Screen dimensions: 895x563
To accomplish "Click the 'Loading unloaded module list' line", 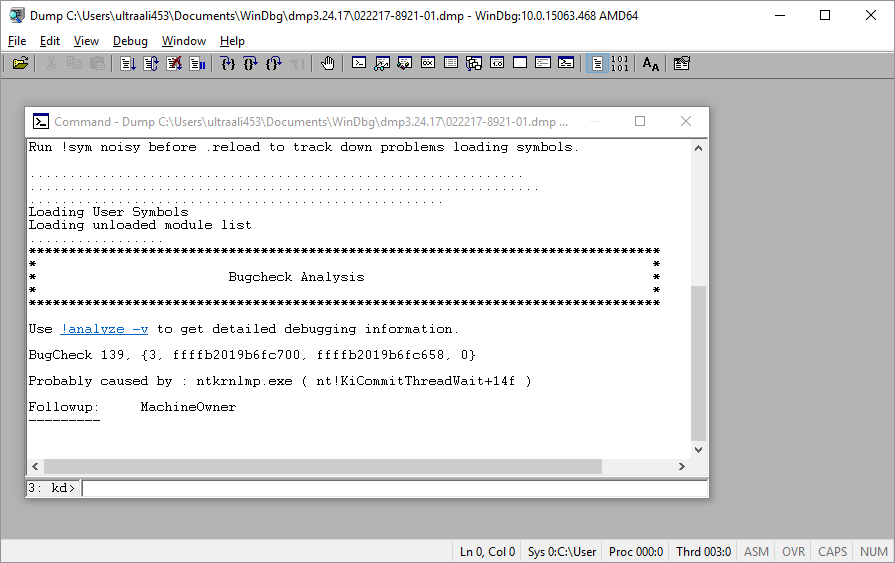I will pyautogui.click(x=140, y=225).
